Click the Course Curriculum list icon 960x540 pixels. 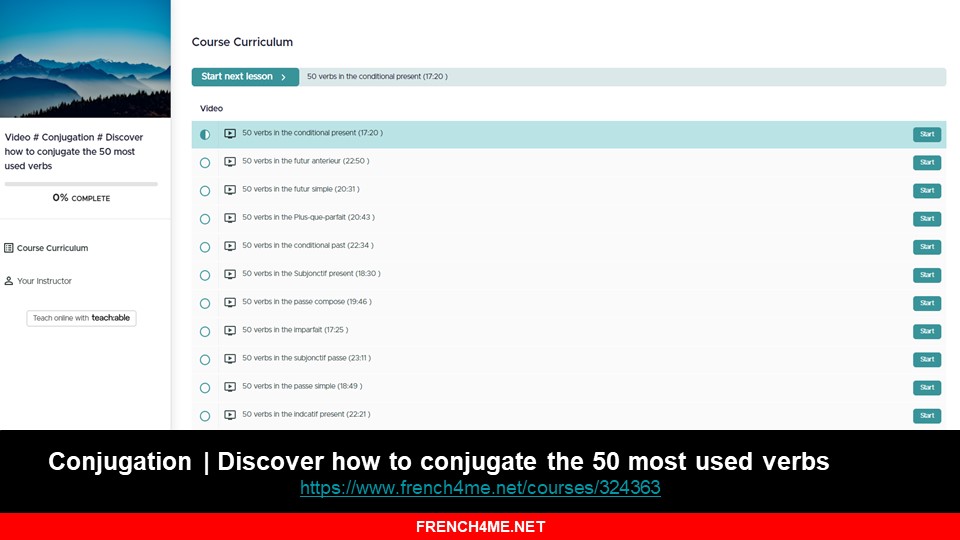[x=9, y=248]
